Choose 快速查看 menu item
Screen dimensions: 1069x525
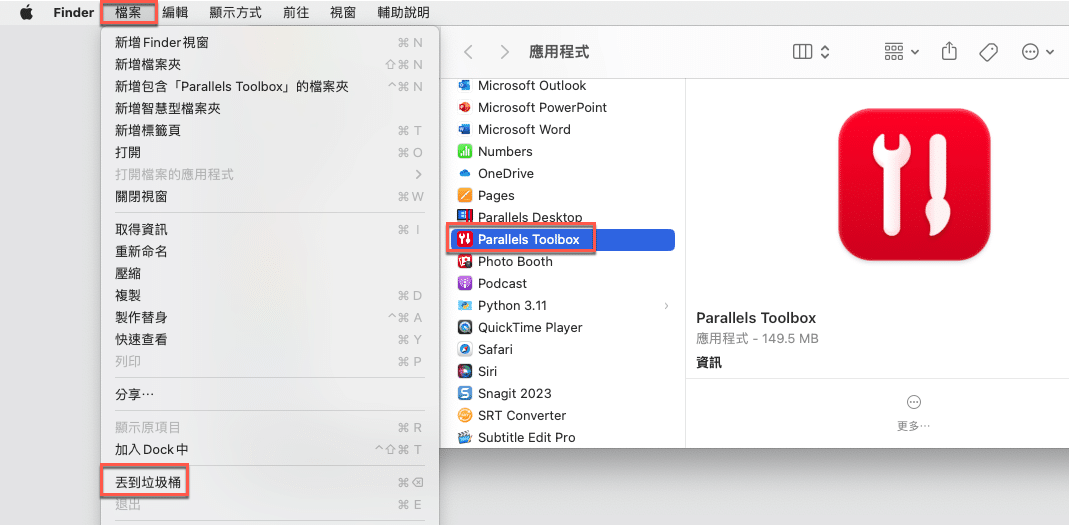pyautogui.click(x=269, y=339)
